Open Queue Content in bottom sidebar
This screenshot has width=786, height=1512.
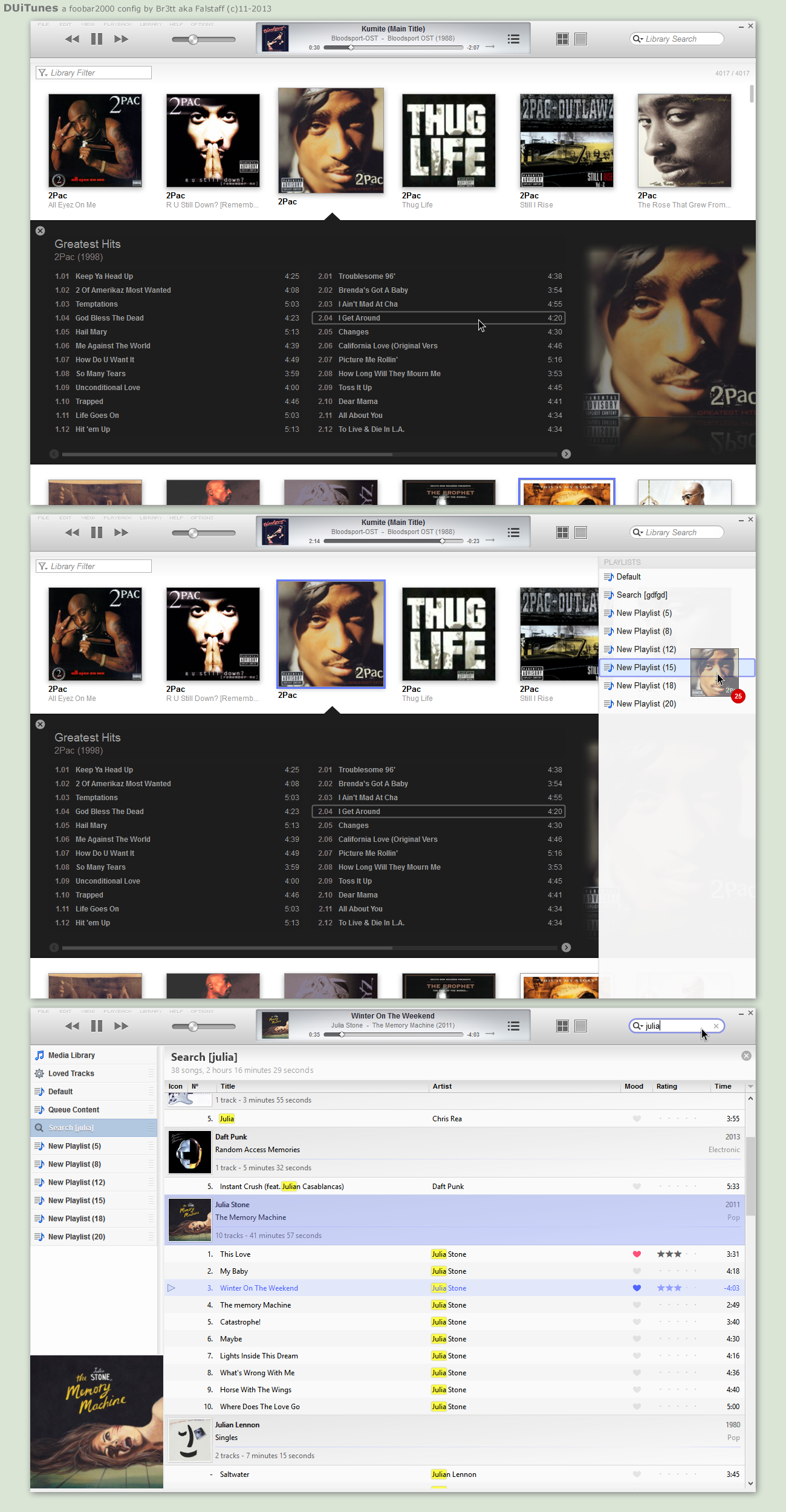(94, 1110)
